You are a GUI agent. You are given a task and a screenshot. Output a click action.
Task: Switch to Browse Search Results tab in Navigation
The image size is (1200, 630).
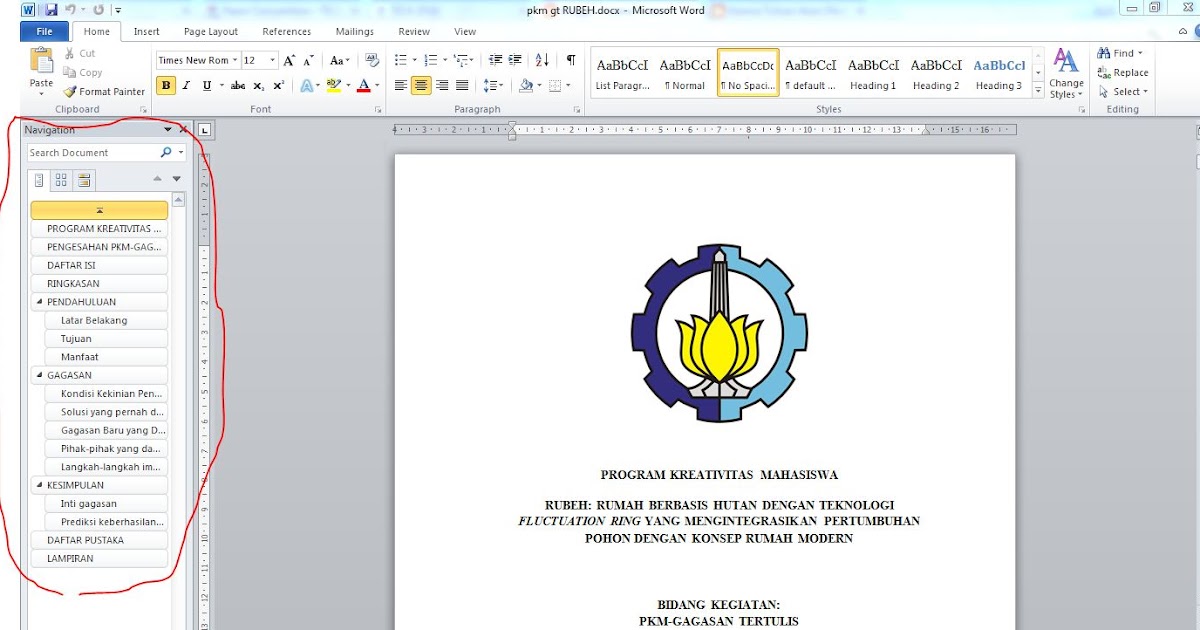tap(84, 180)
